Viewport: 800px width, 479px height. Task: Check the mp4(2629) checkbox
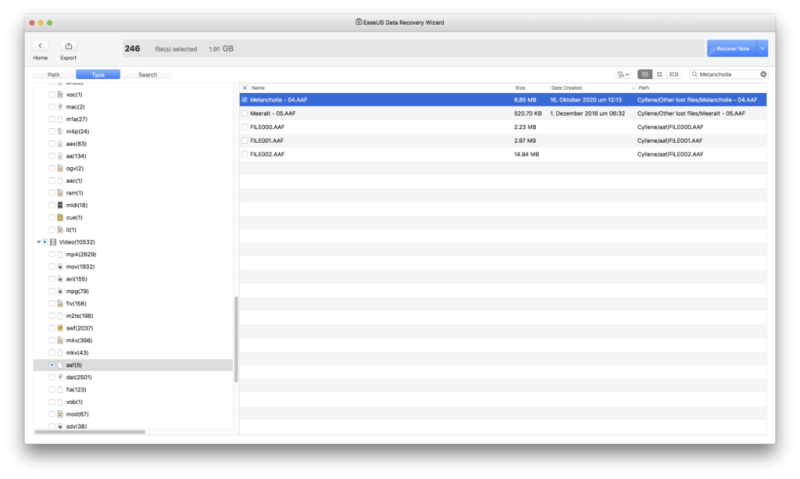point(52,255)
